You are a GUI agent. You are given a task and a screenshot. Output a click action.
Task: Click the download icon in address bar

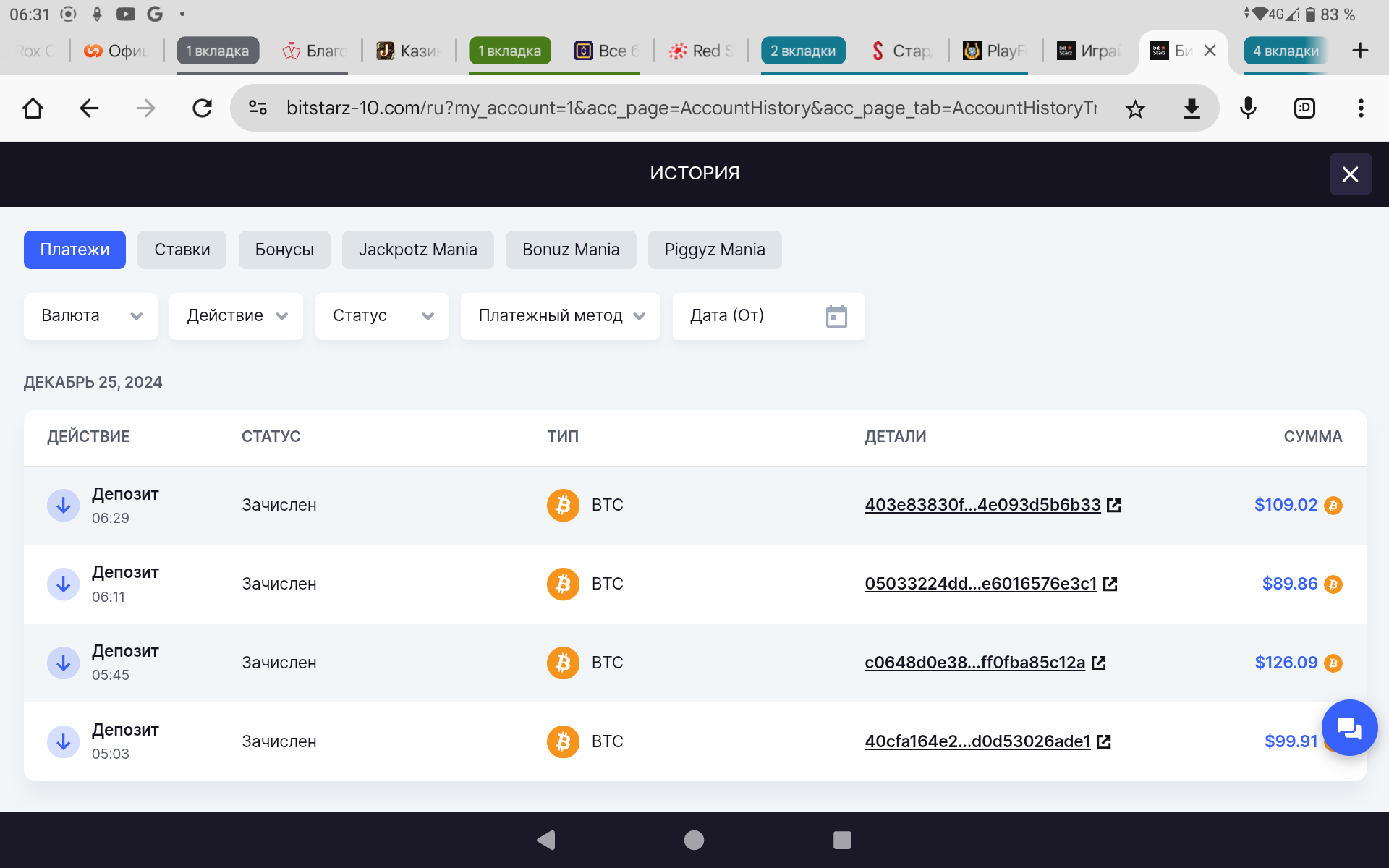1191,109
